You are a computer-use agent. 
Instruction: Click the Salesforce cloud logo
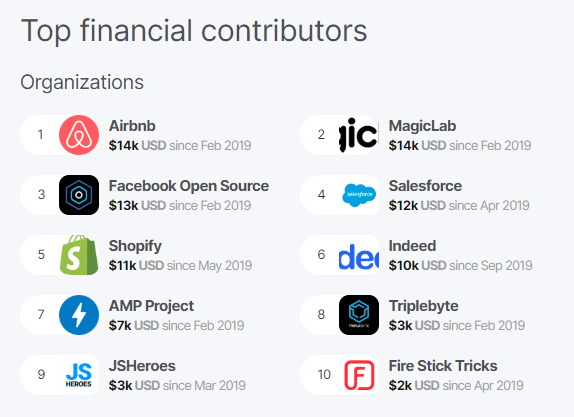tap(359, 195)
